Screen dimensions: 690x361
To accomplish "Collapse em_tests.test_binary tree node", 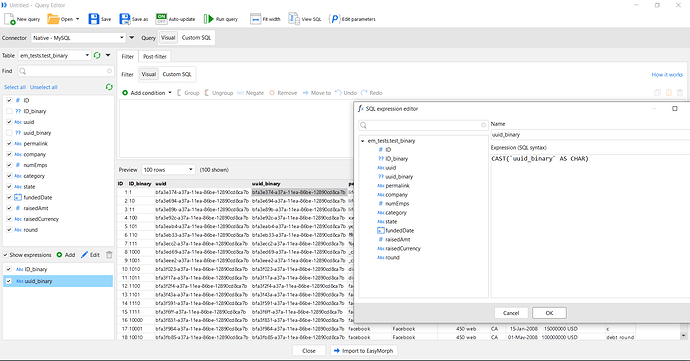I will click(363, 141).
